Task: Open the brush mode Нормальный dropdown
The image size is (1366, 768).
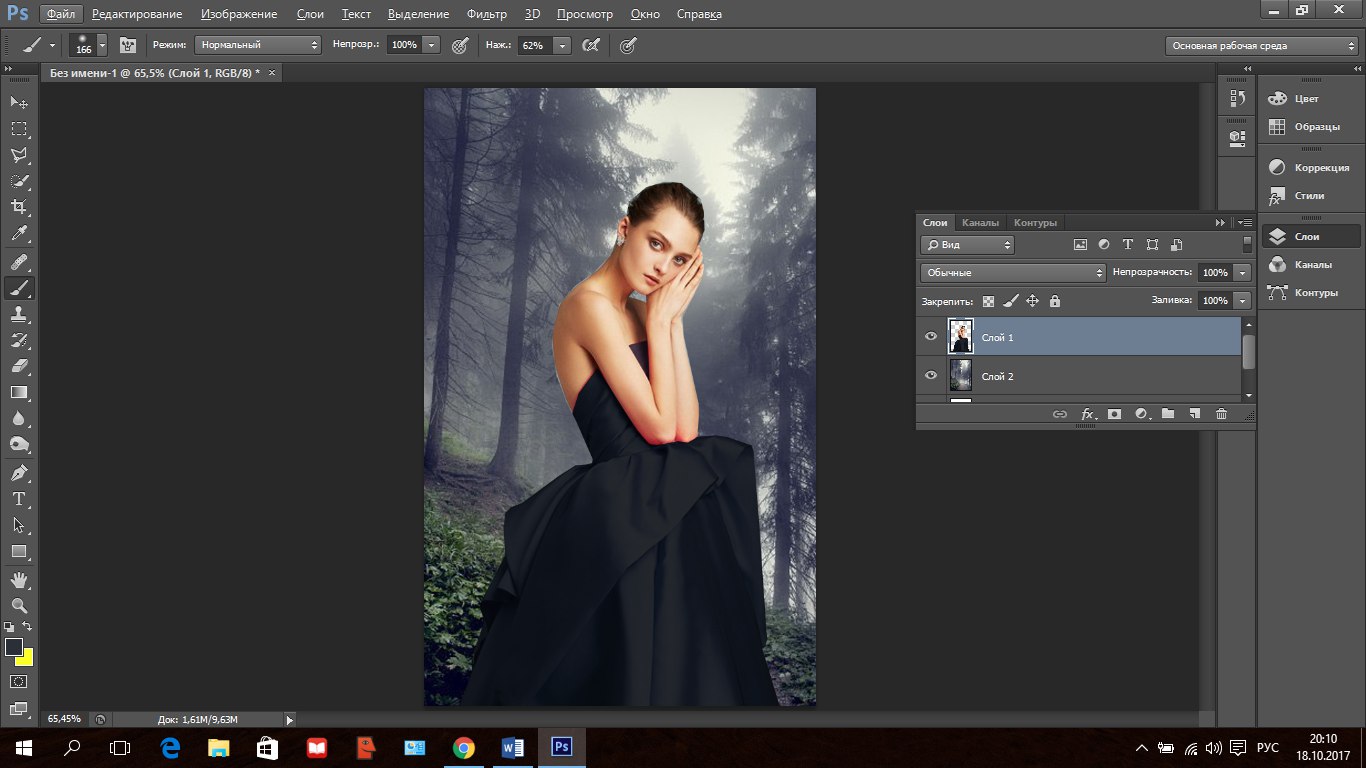Action: [x=258, y=45]
